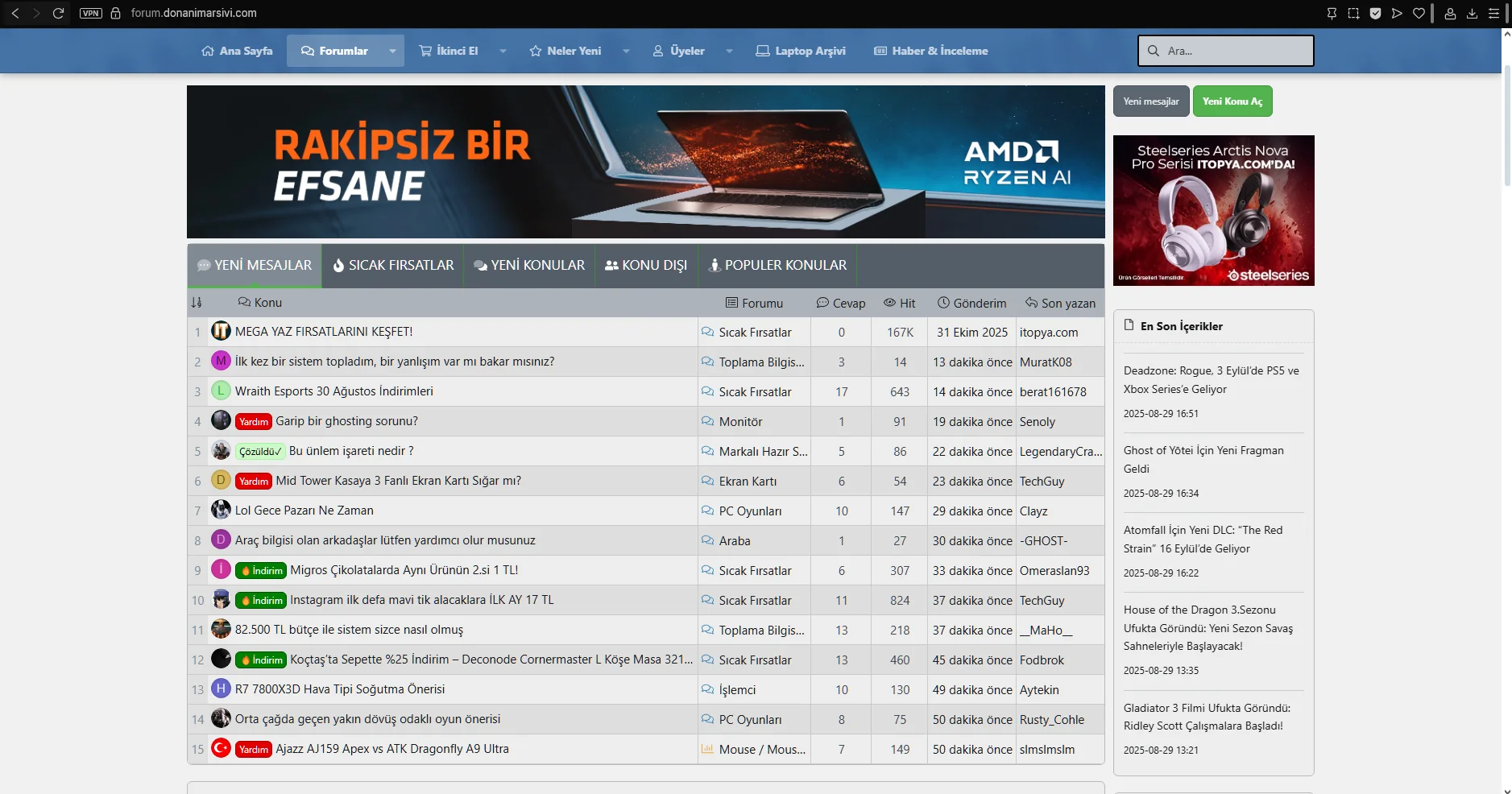Expand the Neler Yeni dropdown arrow
Screen dimensions: 1512x794
[626, 51]
